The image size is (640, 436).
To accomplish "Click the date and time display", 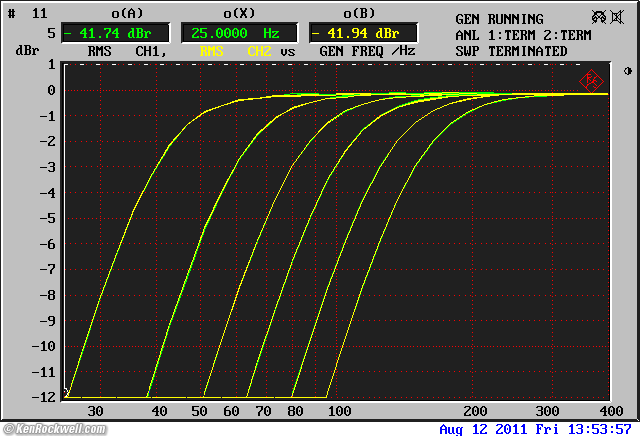I will pos(535,429).
